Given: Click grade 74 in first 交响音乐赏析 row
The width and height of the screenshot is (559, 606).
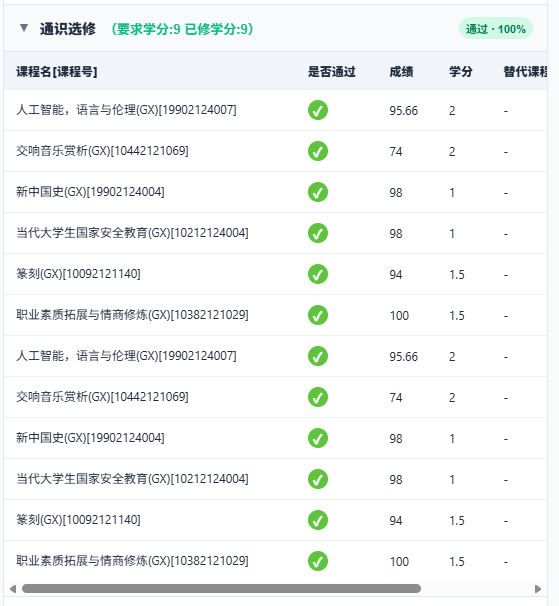Looking at the screenshot, I should (x=396, y=152).
